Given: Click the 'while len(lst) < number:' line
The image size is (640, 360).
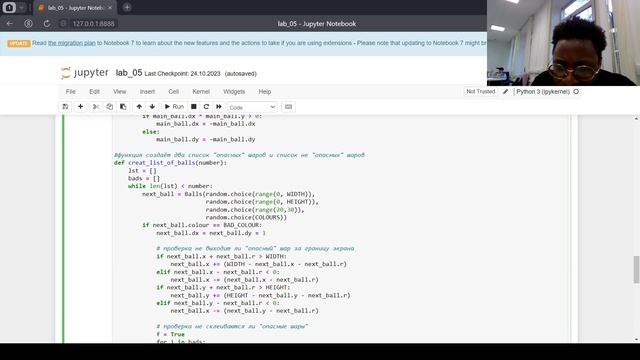Looking at the screenshot, I should point(170,186).
